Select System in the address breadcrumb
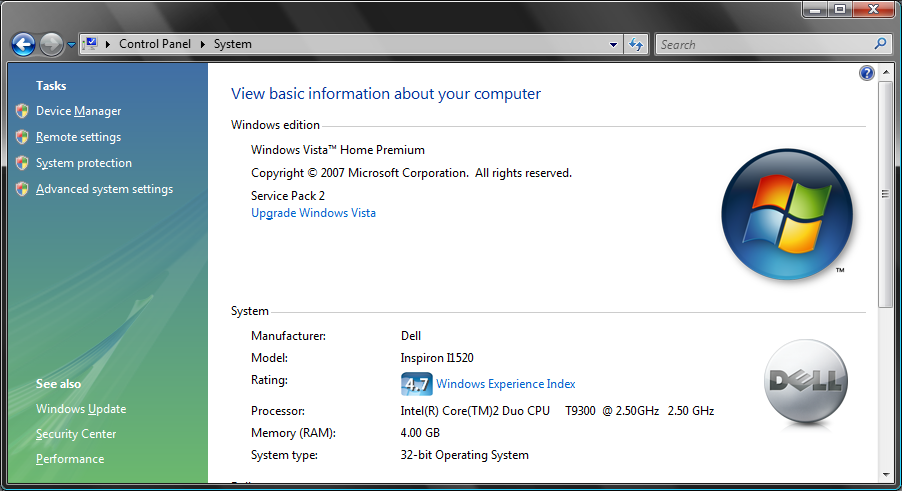This screenshot has width=902, height=491. 232,44
